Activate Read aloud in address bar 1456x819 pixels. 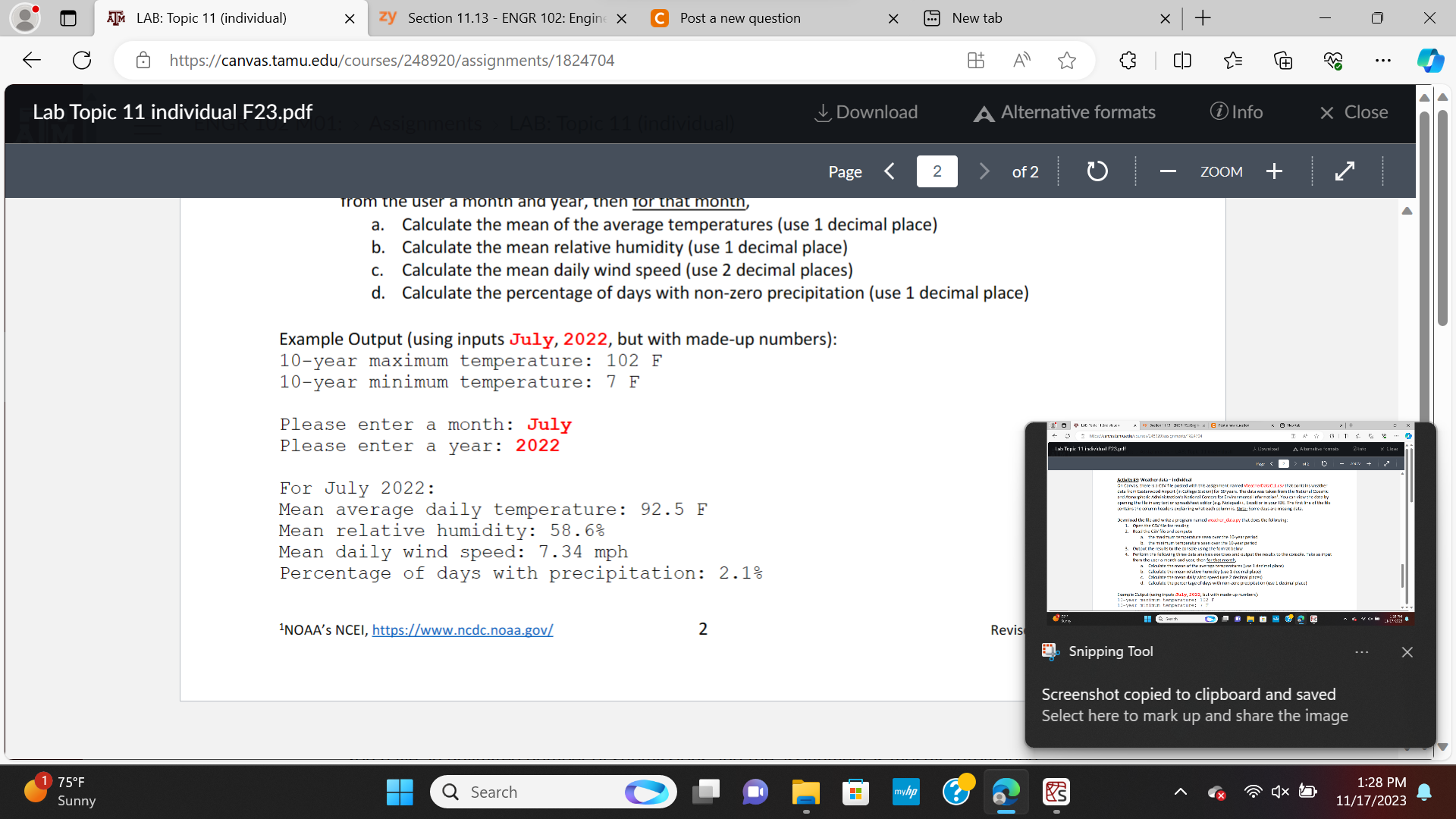coord(1021,61)
